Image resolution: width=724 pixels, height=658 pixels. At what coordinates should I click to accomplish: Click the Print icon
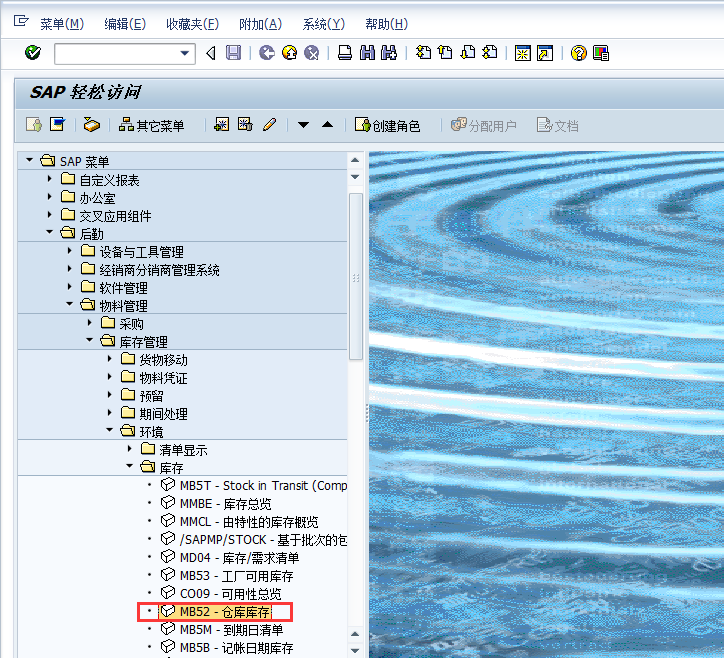pyautogui.click(x=345, y=53)
